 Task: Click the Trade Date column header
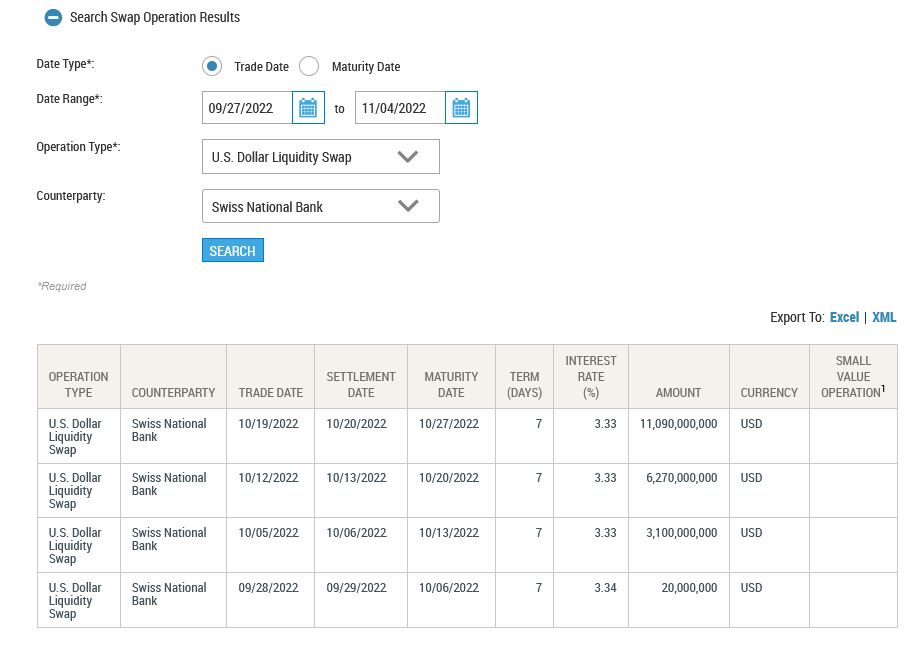coord(270,392)
